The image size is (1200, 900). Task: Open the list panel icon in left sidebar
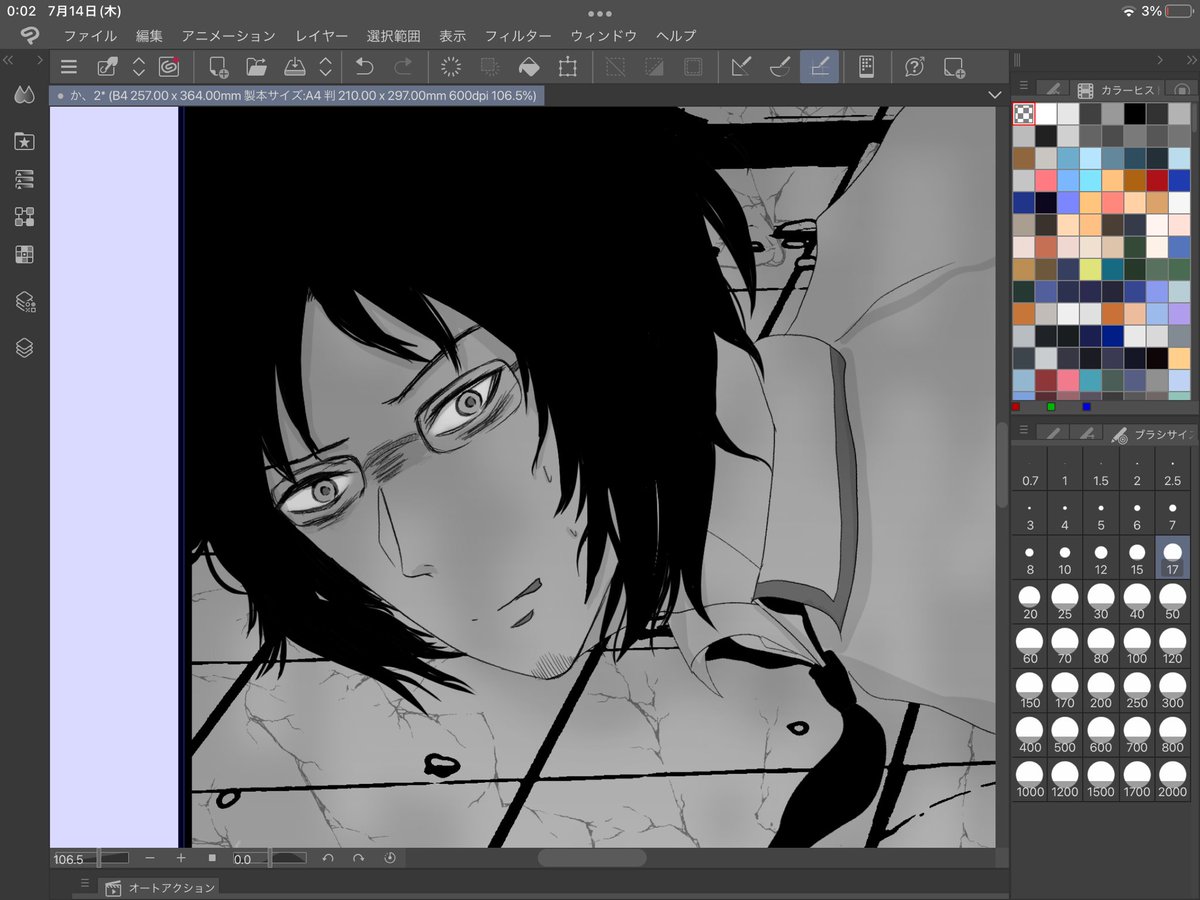25,179
